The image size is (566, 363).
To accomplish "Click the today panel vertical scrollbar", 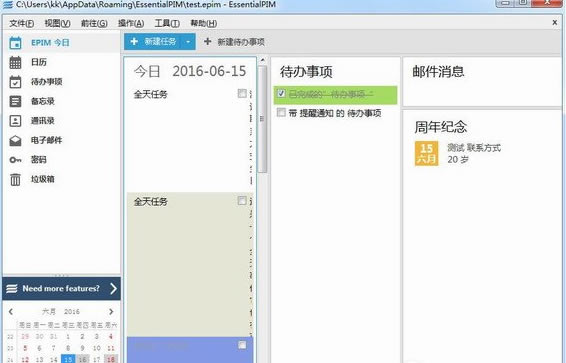I will 263,119.
